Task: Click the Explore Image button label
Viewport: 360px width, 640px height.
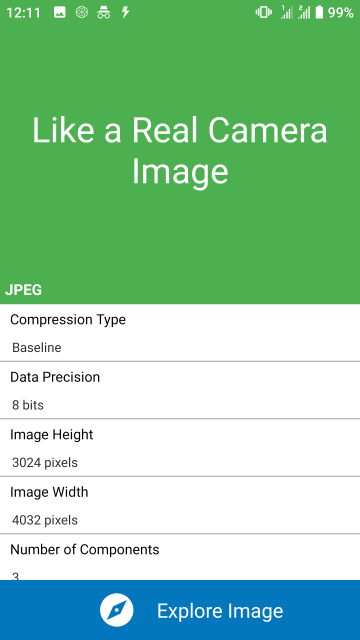Action: tap(220, 611)
